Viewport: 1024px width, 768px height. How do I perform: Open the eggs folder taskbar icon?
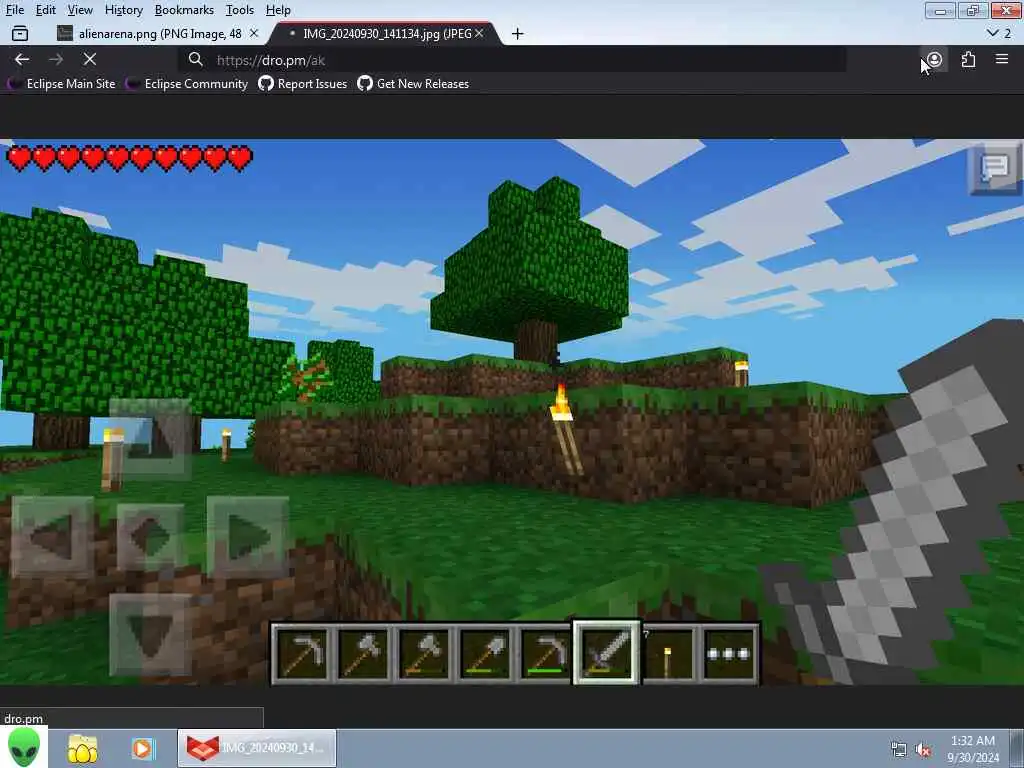pos(82,748)
